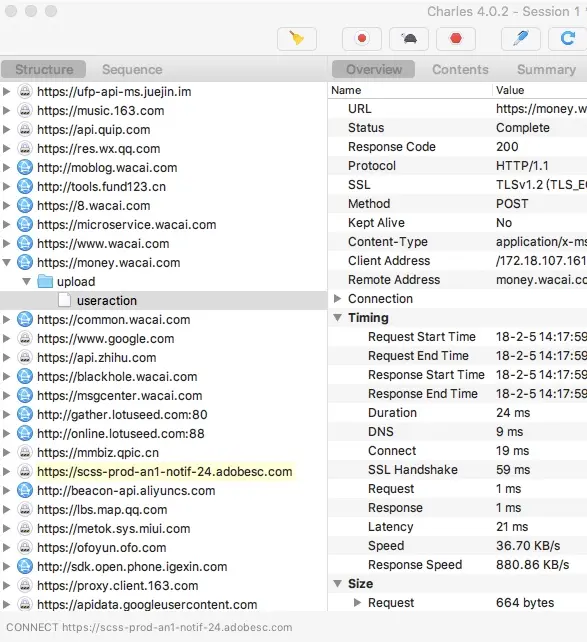Select the https://ofoyun.ofo.com row
Image resolution: width=587 pixels, height=642 pixels.
click(x=163, y=547)
